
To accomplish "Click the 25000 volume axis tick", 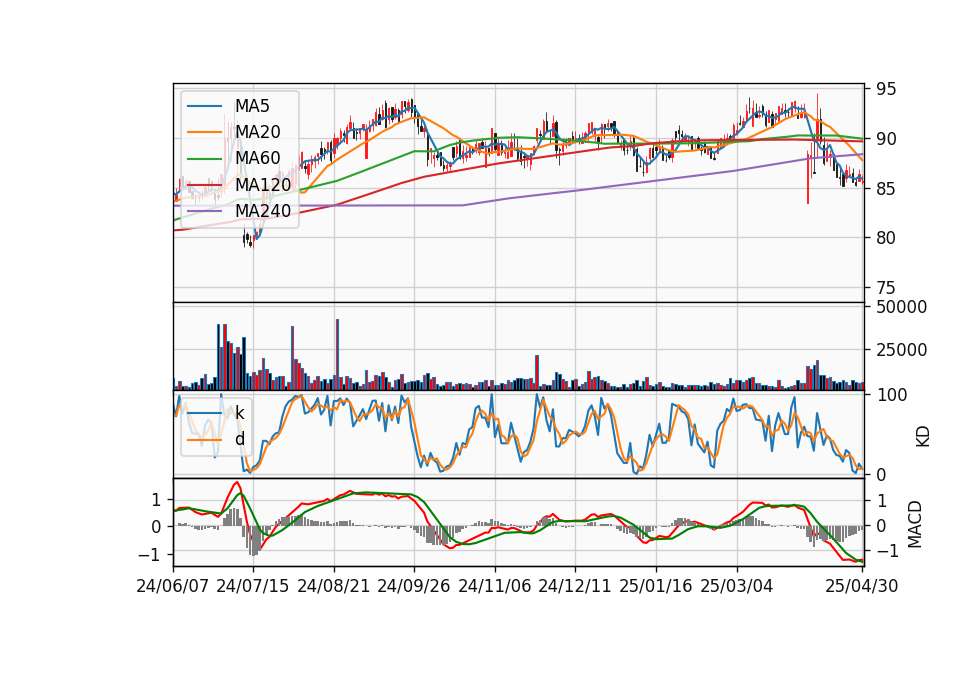I will (x=902, y=350).
